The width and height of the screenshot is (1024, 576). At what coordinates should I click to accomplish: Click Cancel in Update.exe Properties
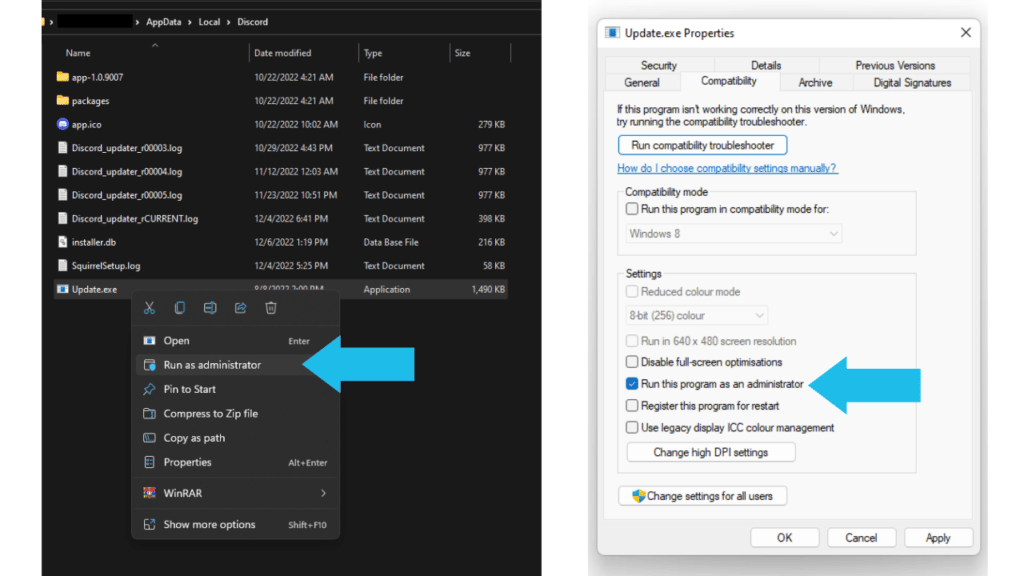point(861,537)
